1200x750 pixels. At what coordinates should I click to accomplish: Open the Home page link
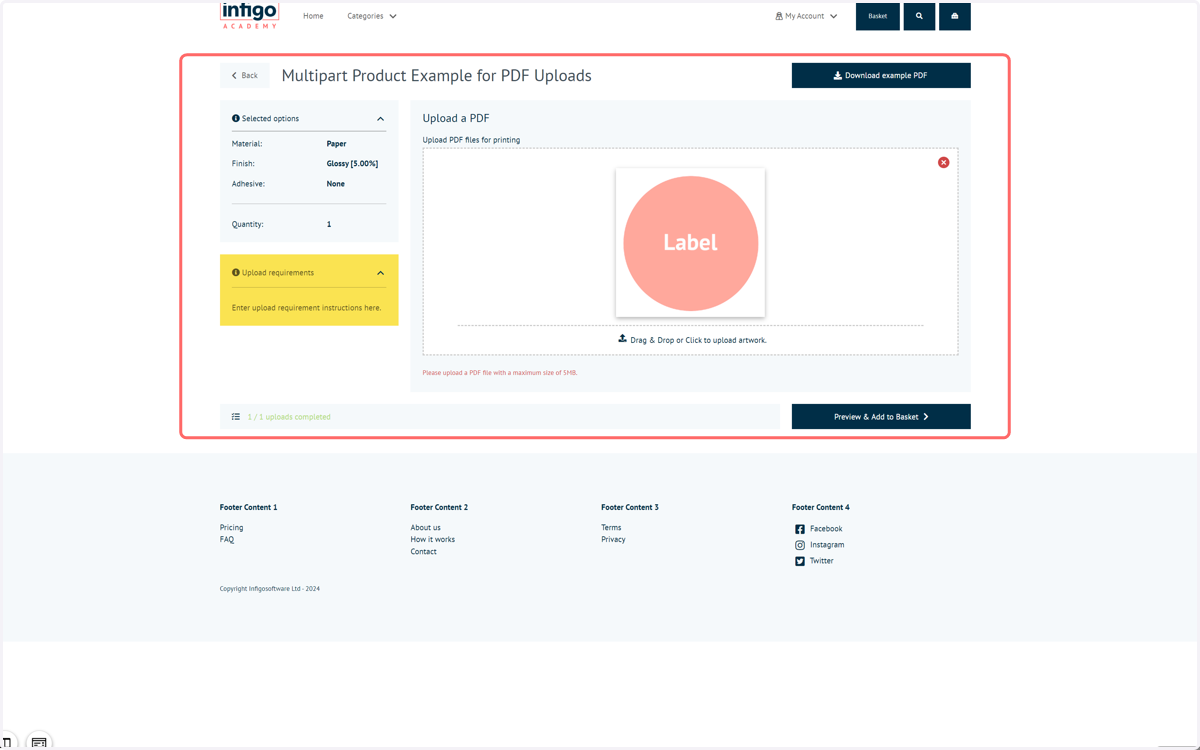313,16
